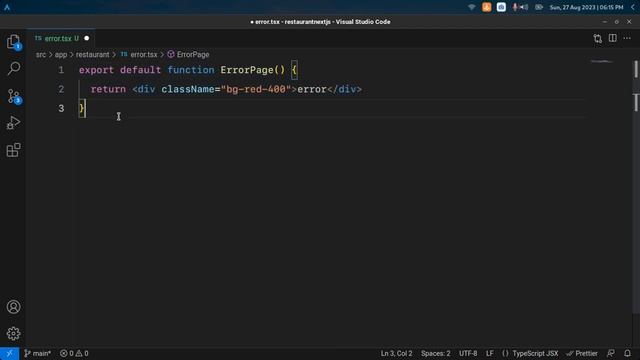Open the Accounts menu icon
The width and height of the screenshot is (640, 360).
point(13,307)
